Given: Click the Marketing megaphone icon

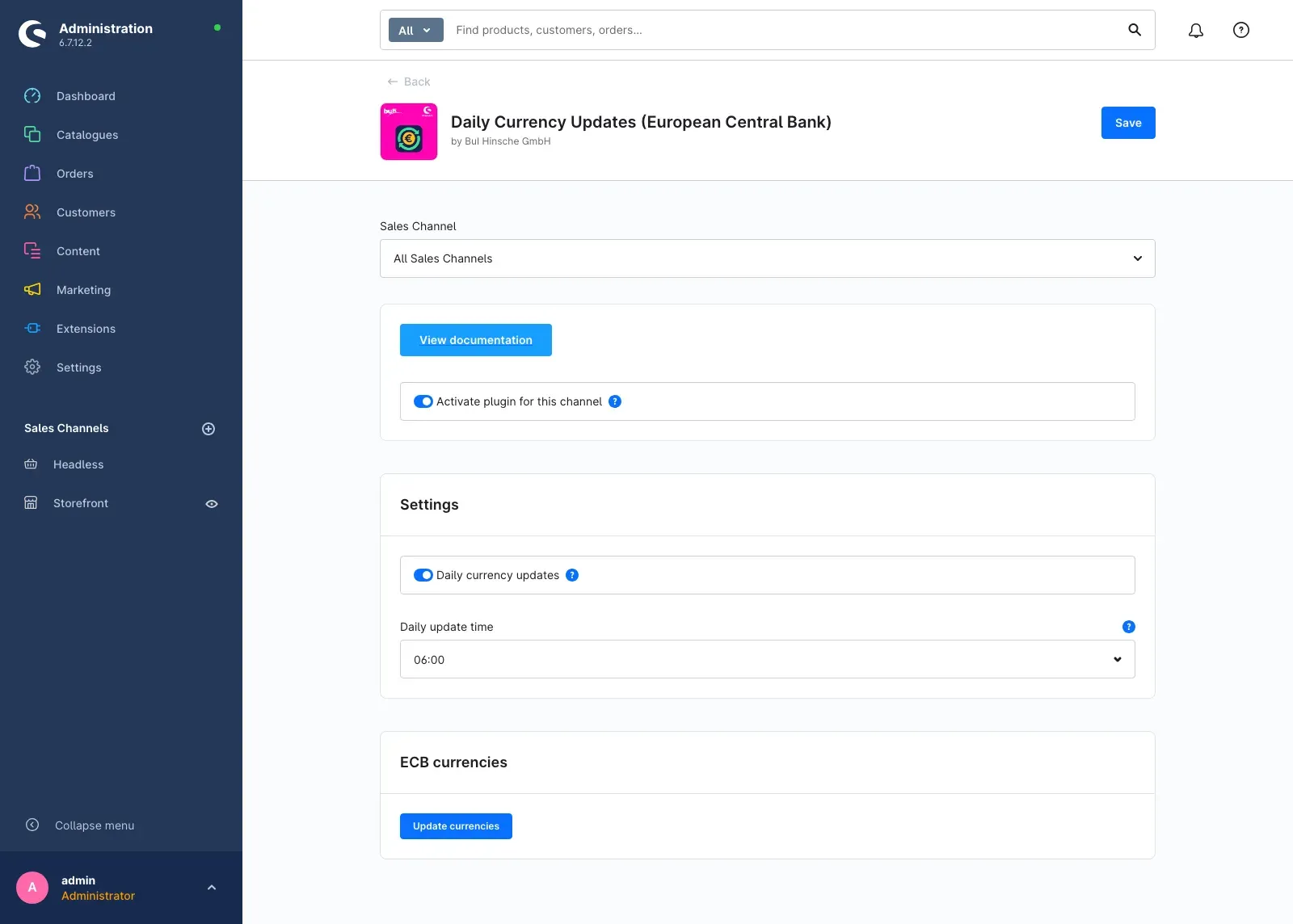Looking at the screenshot, I should (x=32, y=290).
